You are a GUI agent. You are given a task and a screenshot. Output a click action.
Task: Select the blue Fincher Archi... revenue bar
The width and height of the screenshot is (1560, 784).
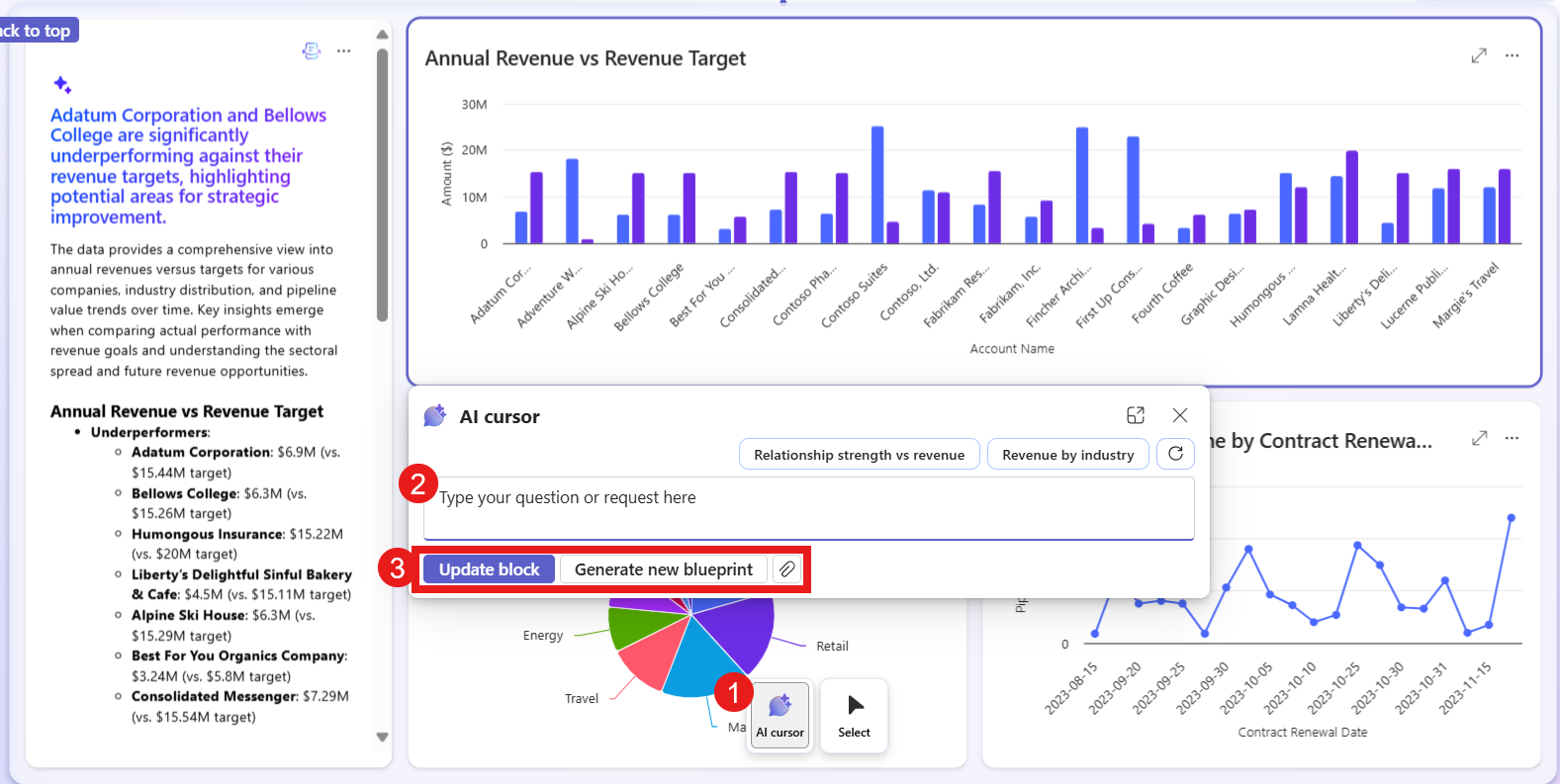(x=1082, y=185)
